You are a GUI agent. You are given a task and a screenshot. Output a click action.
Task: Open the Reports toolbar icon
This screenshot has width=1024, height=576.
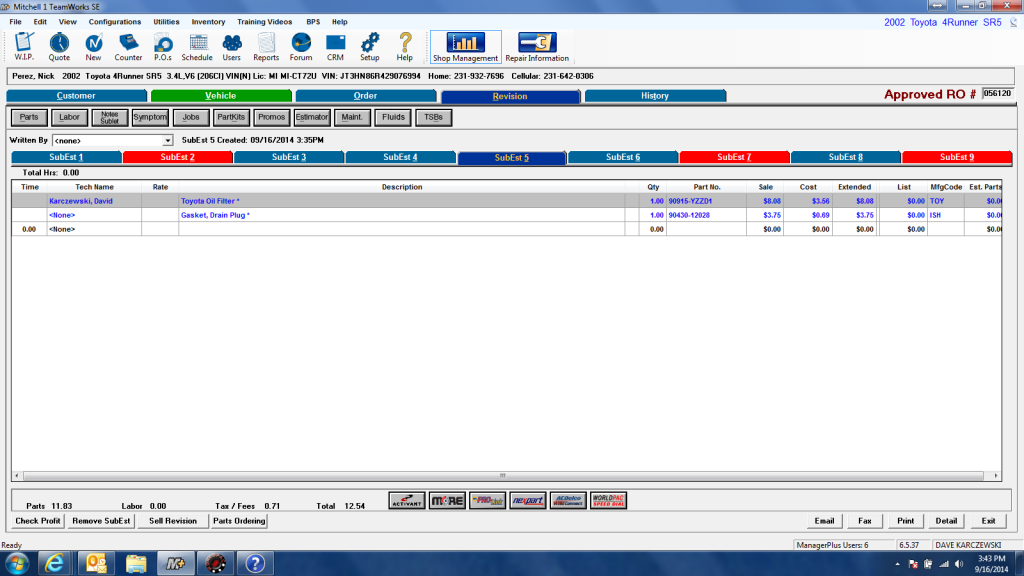coord(266,47)
